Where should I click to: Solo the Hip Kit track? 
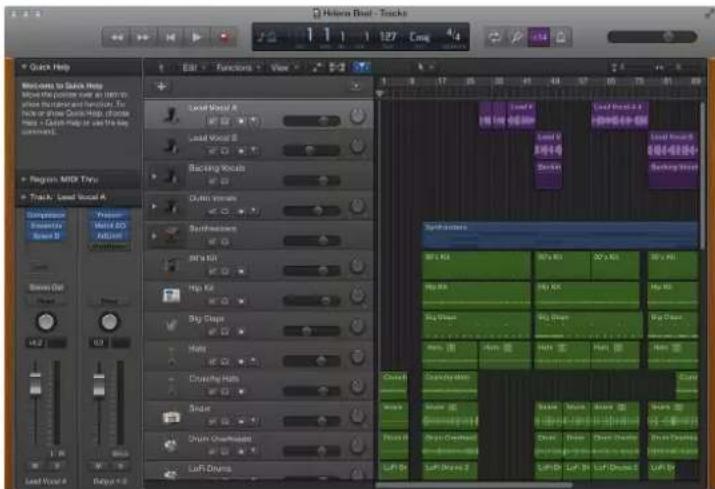(225, 302)
